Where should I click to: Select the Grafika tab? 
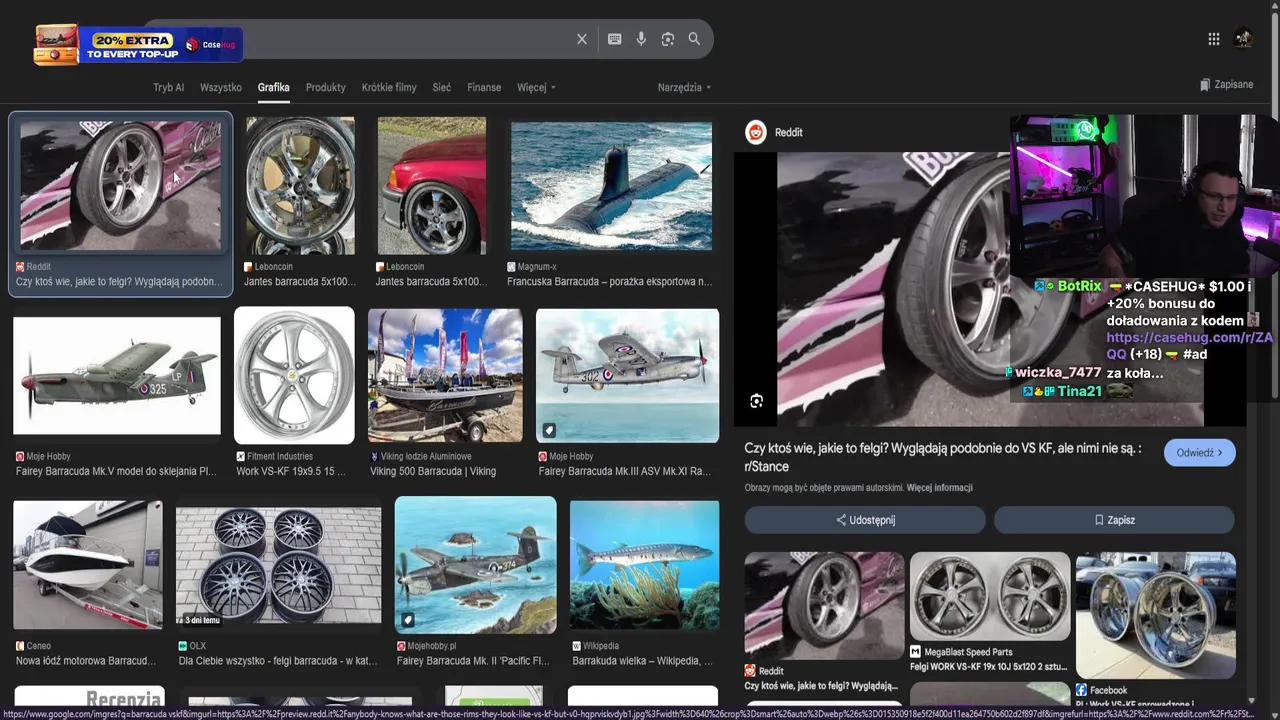click(x=273, y=88)
